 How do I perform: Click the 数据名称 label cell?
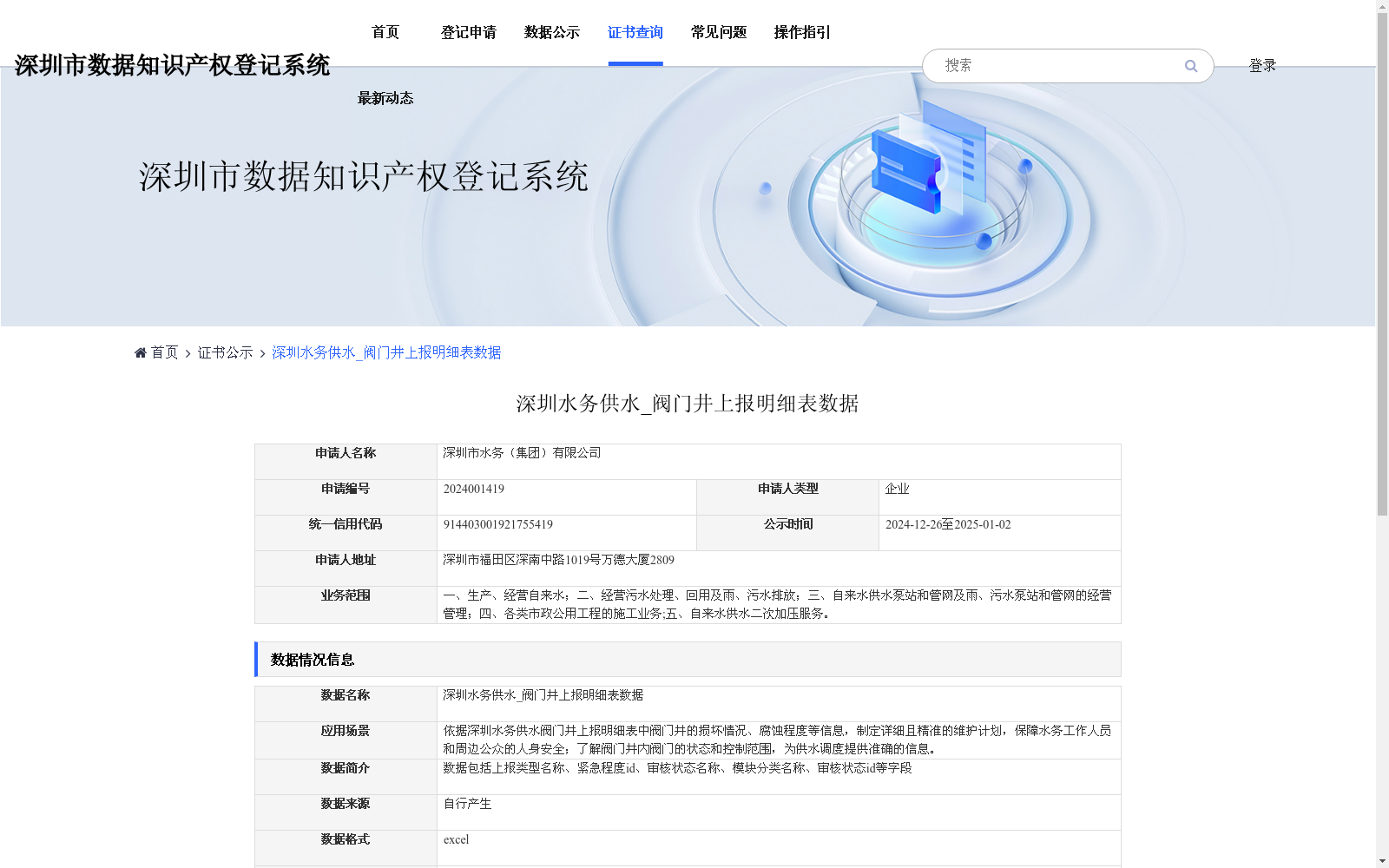346,704
